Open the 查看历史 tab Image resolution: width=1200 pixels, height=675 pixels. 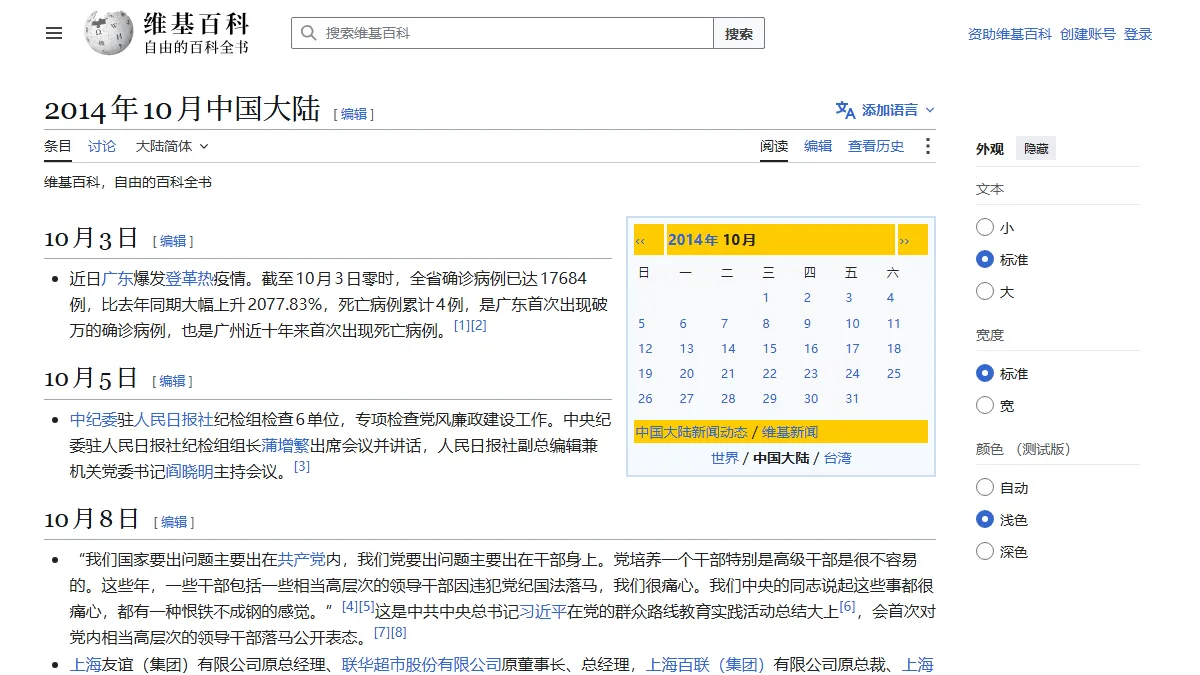(876, 146)
